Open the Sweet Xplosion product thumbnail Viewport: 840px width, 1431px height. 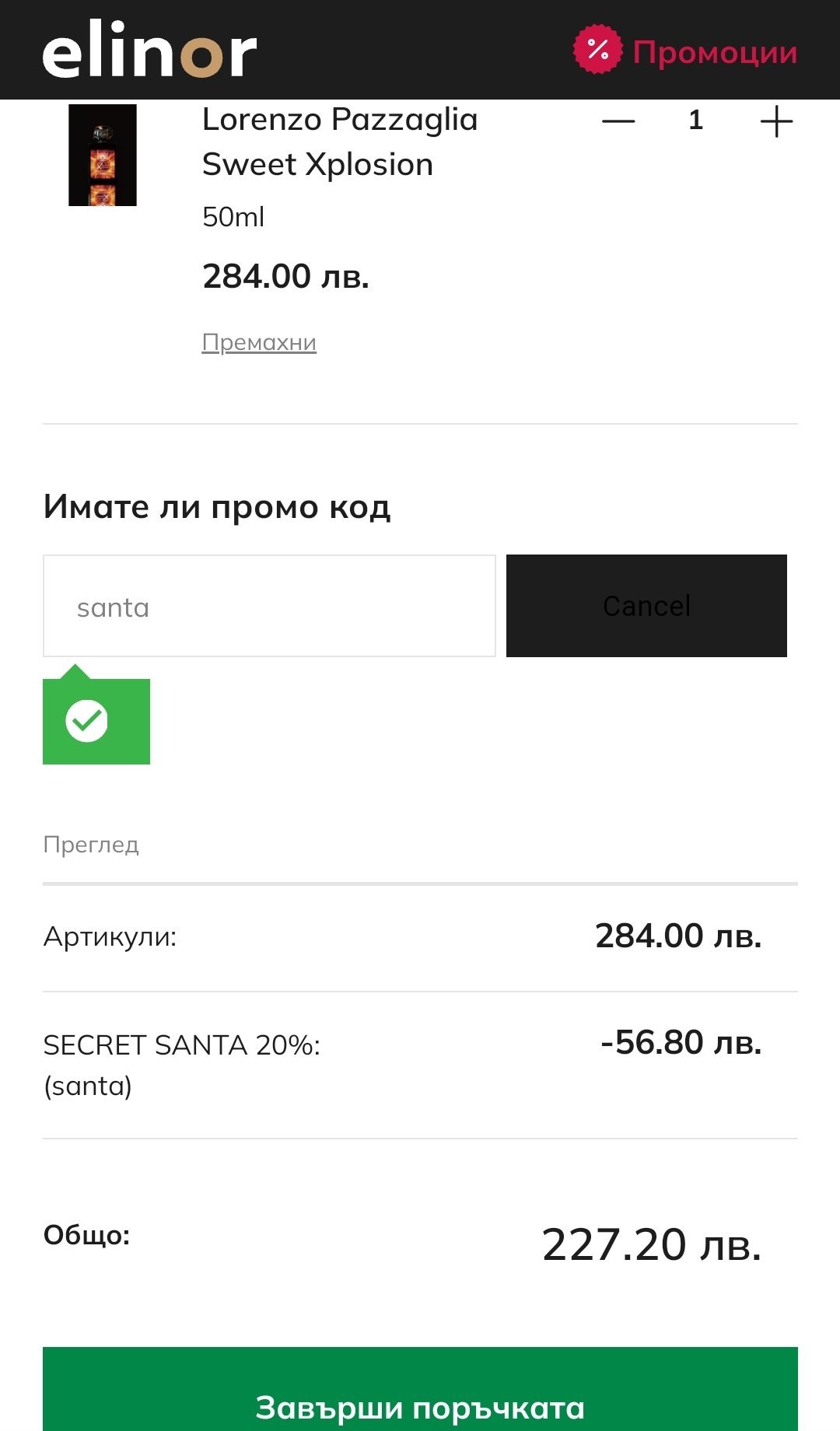(103, 155)
